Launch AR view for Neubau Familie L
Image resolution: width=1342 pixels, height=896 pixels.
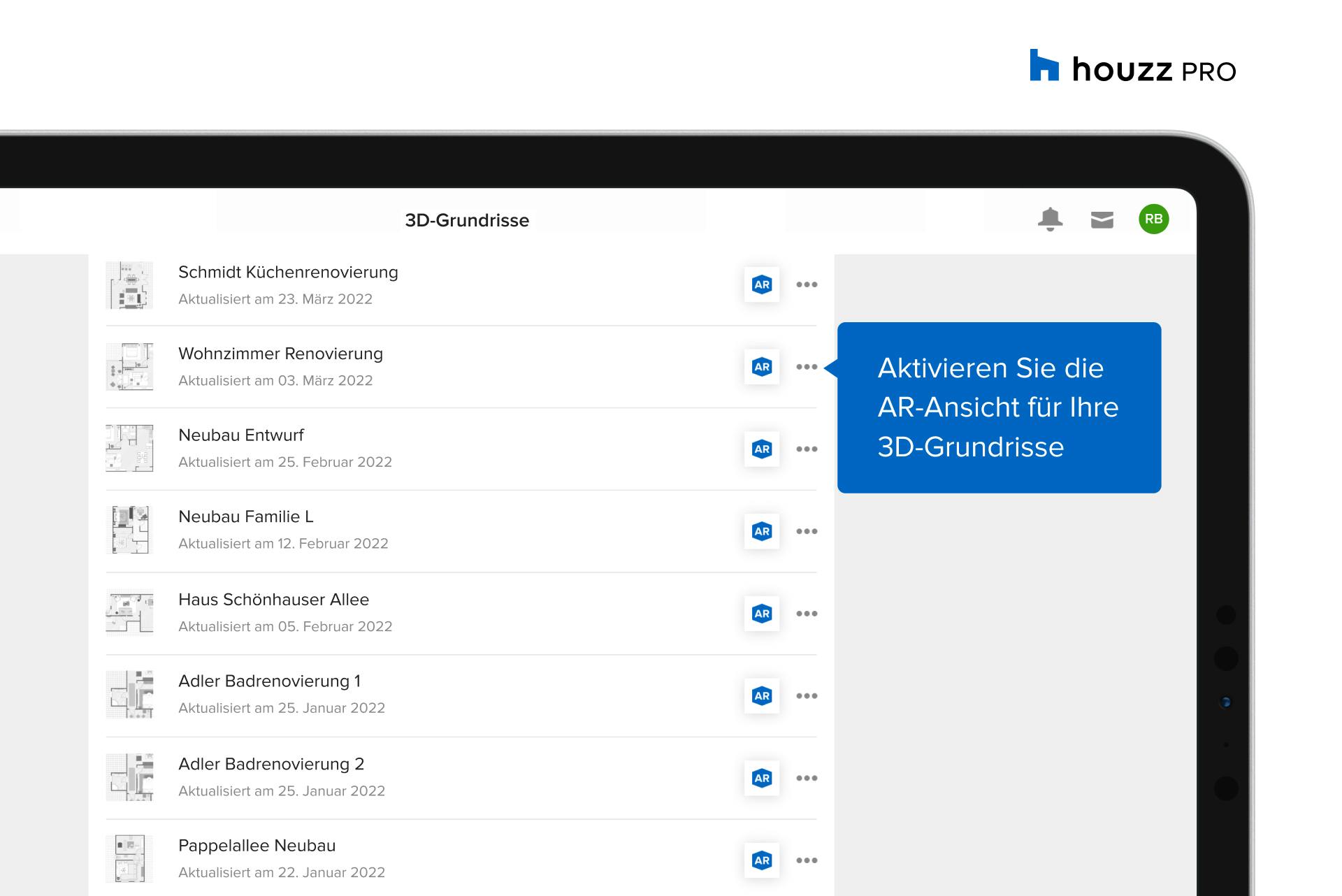(x=762, y=531)
